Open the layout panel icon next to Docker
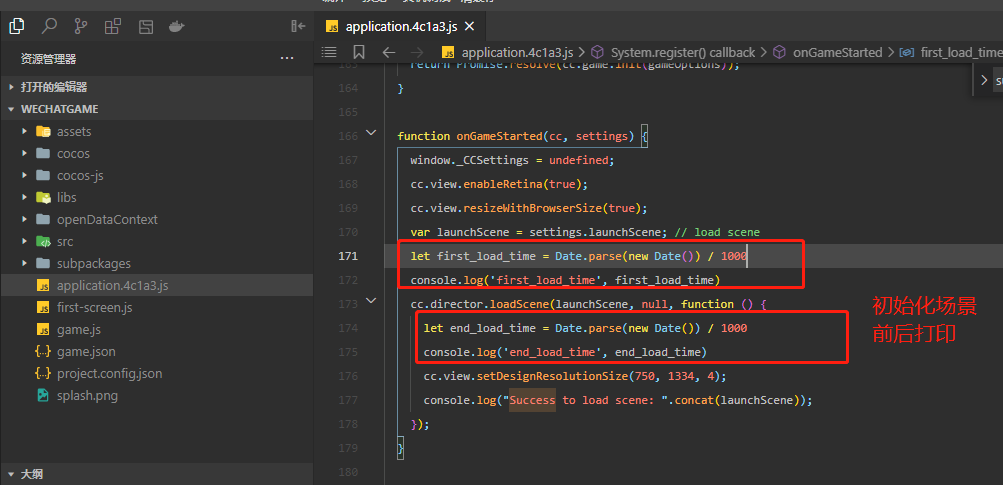This screenshot has width=1003, height=485. click(146, 26)
